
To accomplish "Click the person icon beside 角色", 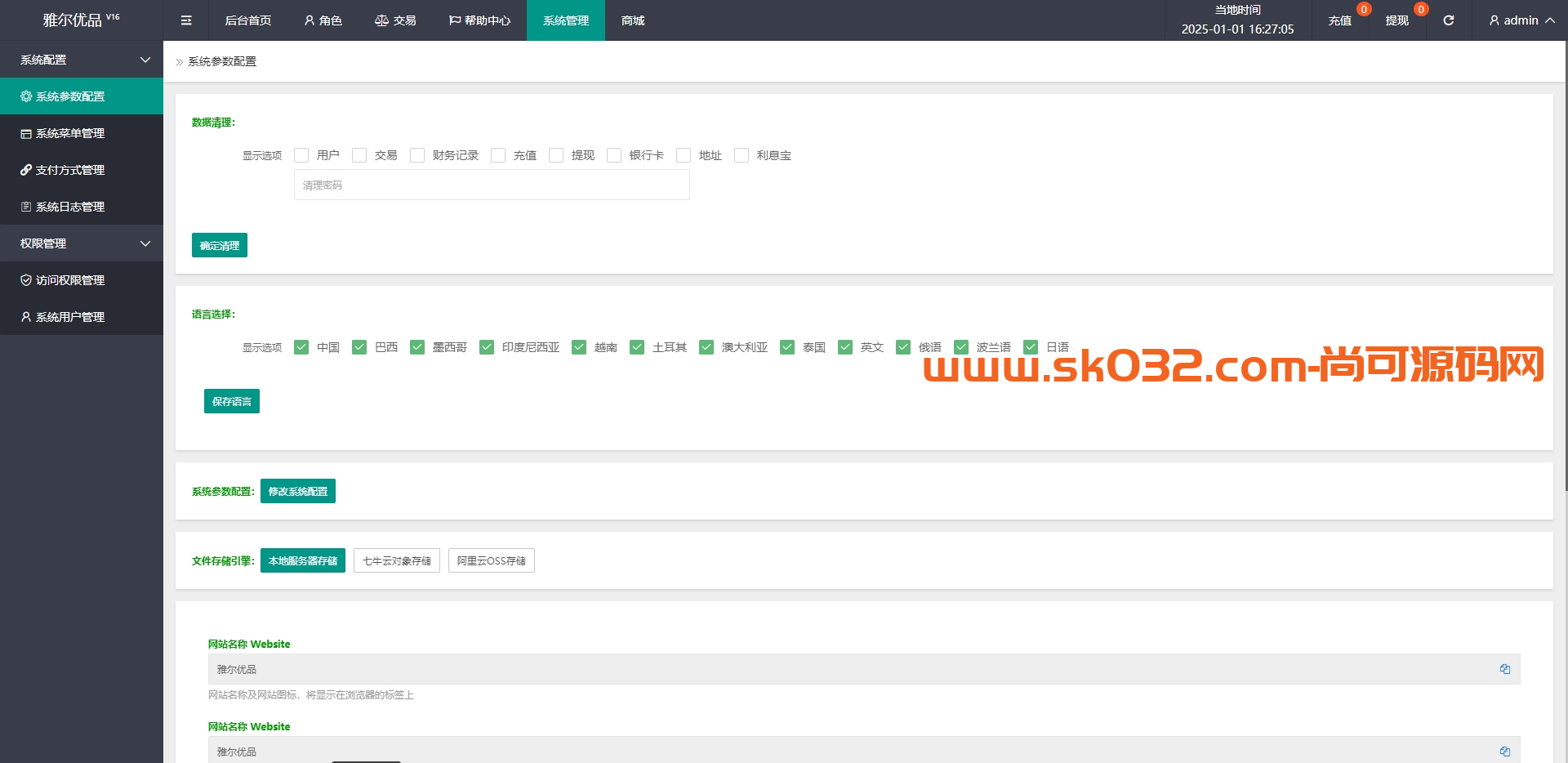I will [x=310, y=20].
